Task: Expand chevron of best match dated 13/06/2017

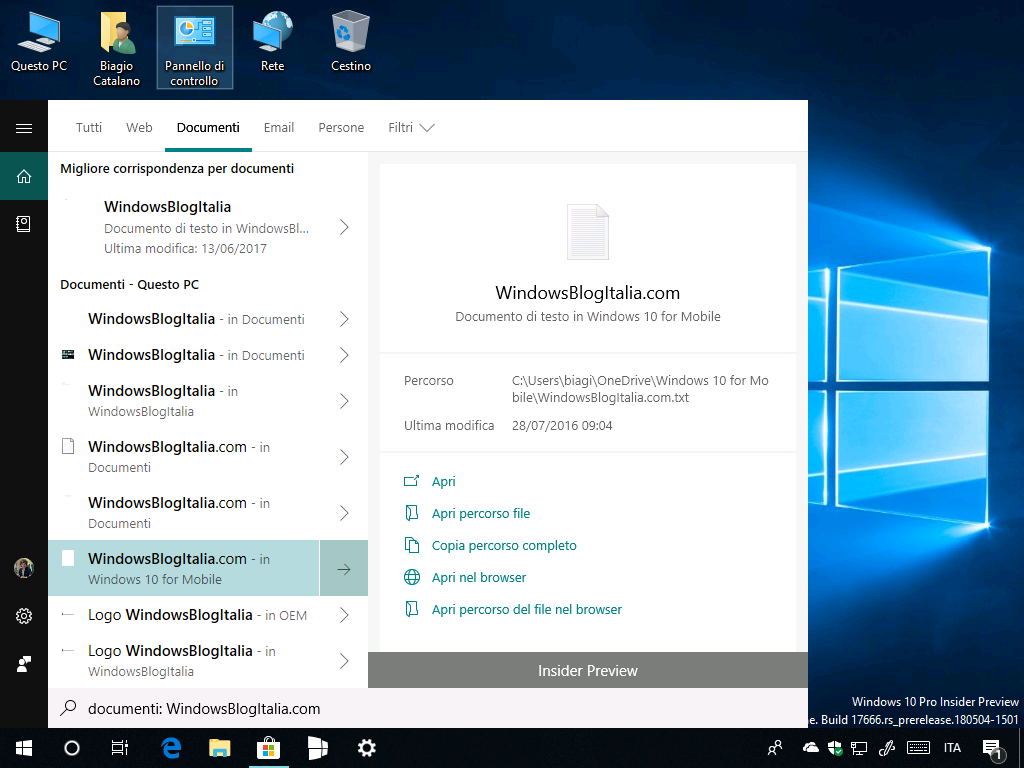Action: coord(344,227)
